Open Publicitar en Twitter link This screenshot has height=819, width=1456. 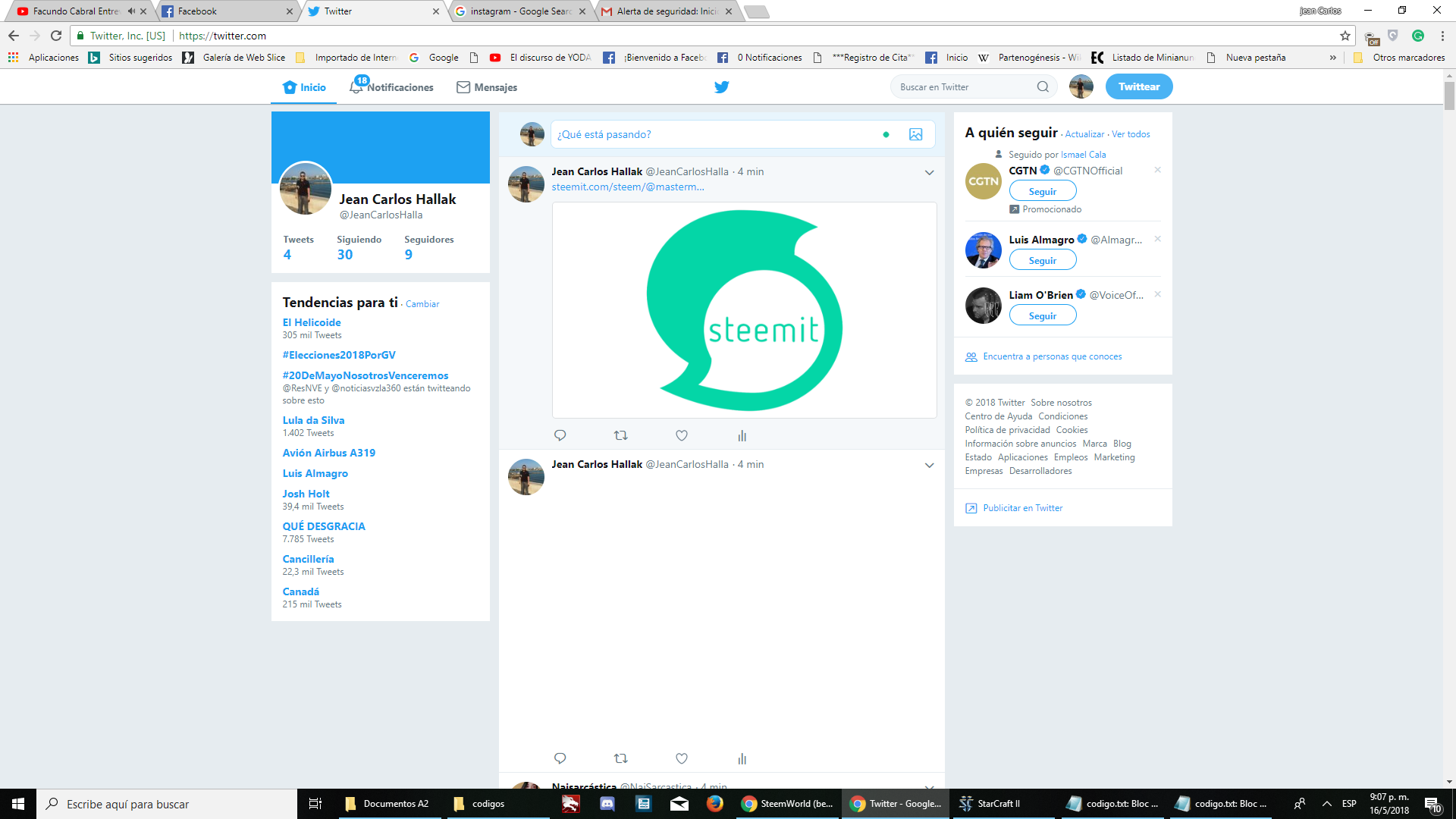(x=1022, y=508)
